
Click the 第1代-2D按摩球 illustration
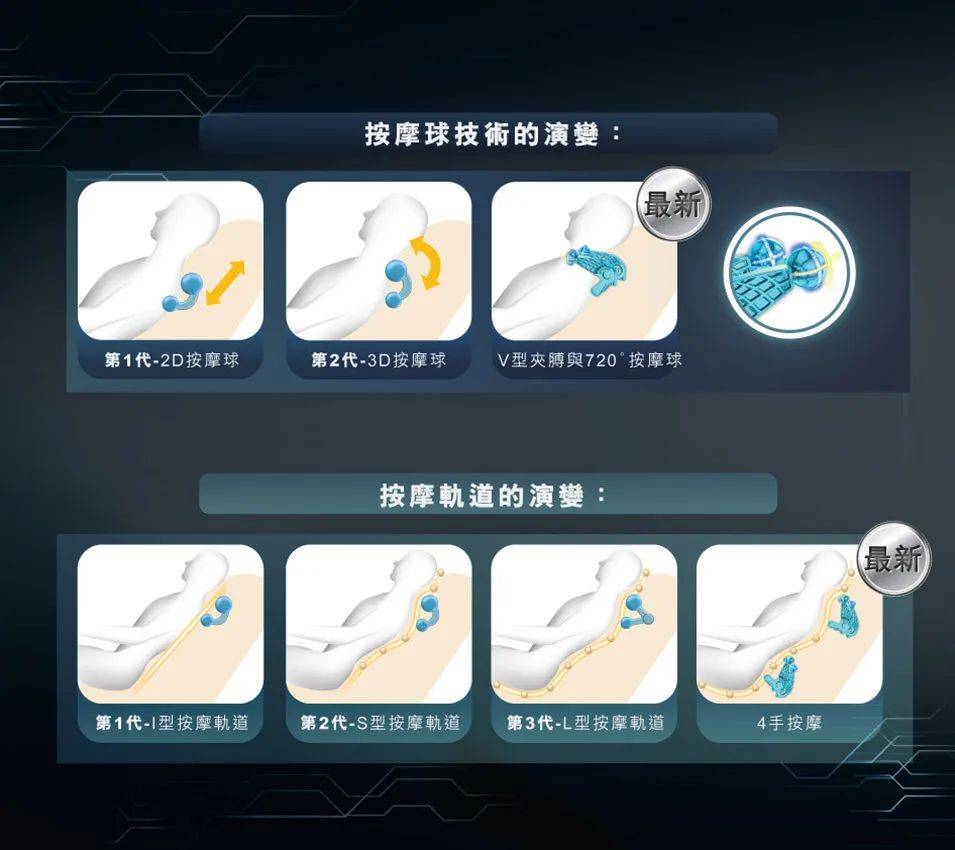(x=171, y=261)
